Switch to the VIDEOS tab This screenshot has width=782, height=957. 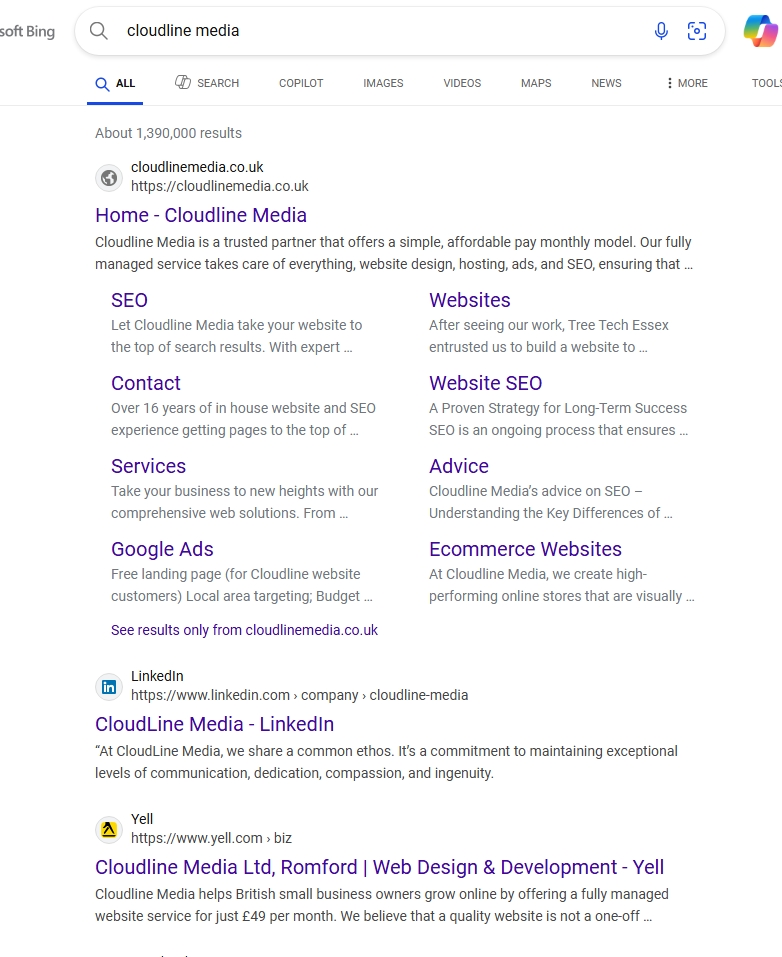(462, 83)
